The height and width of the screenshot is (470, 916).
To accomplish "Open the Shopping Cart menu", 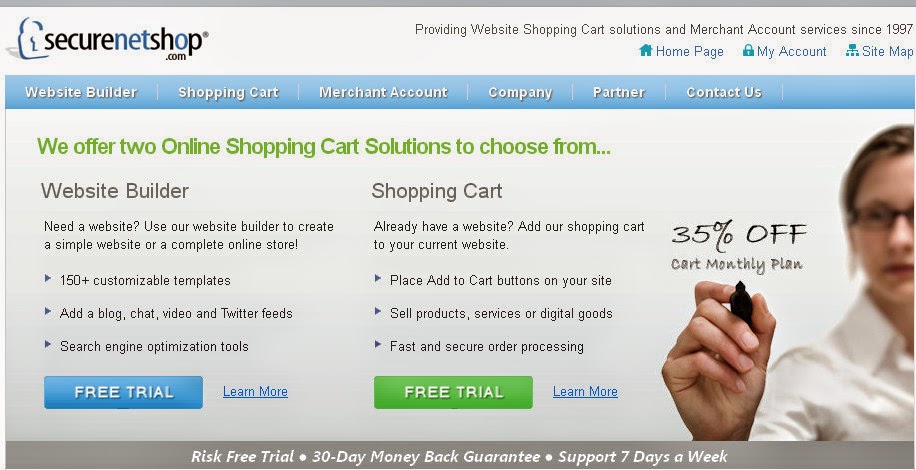I will 228,92.
